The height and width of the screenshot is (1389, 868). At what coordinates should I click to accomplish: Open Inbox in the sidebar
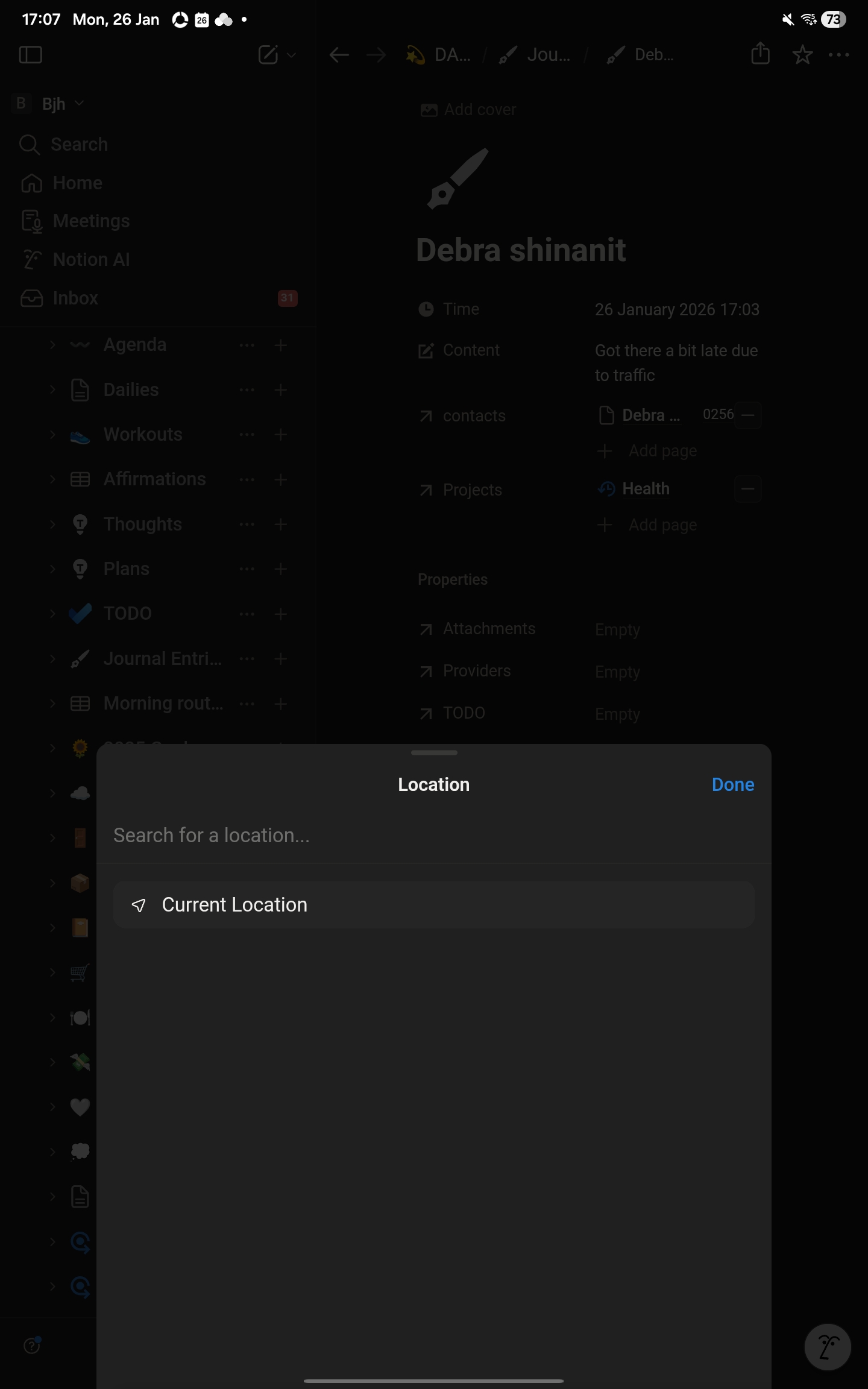75,298
